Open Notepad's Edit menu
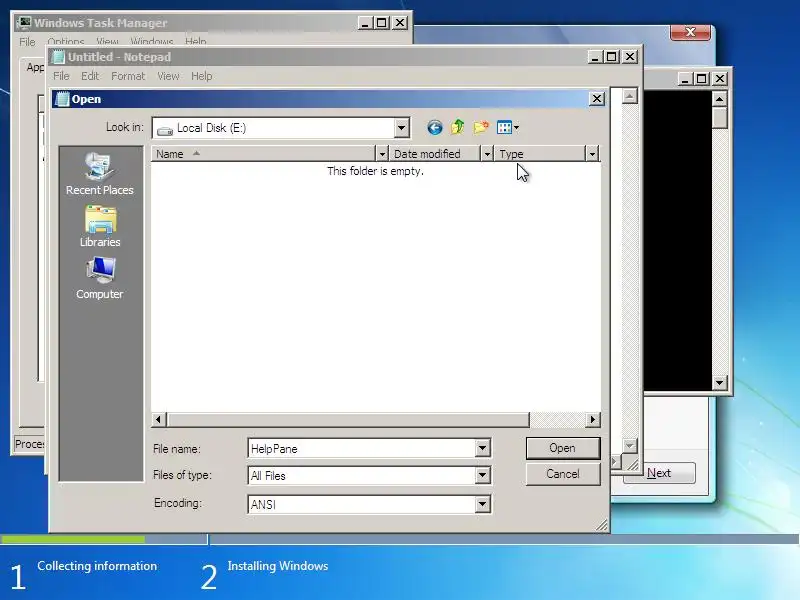Viewport: 800px width, 600px height. (90, 76)
